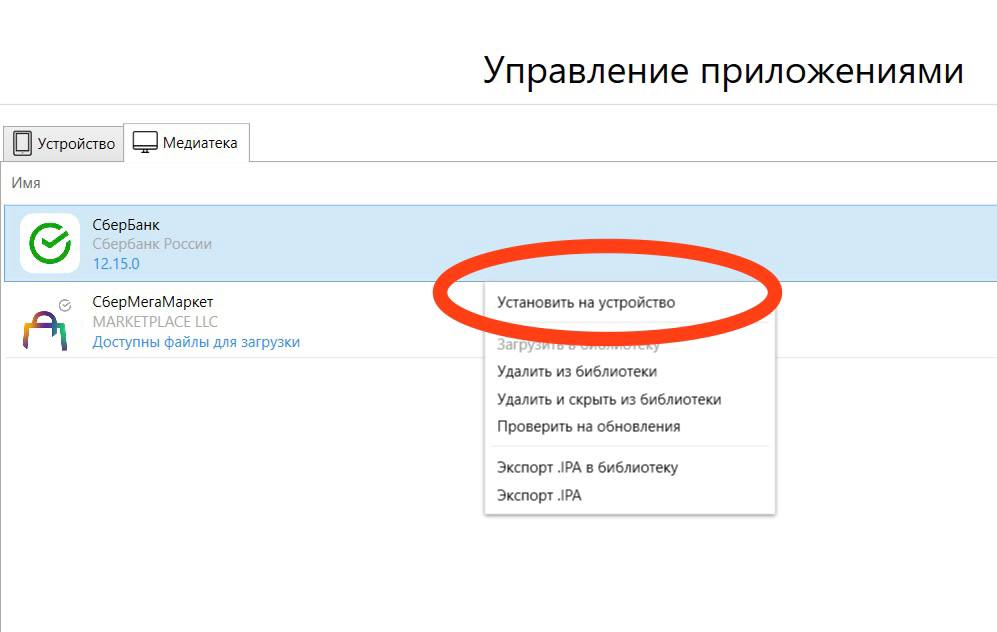The height and width of the screenshot is (632, 997).
Task: Click the Имя column header
Action: (x=26, y=183)
